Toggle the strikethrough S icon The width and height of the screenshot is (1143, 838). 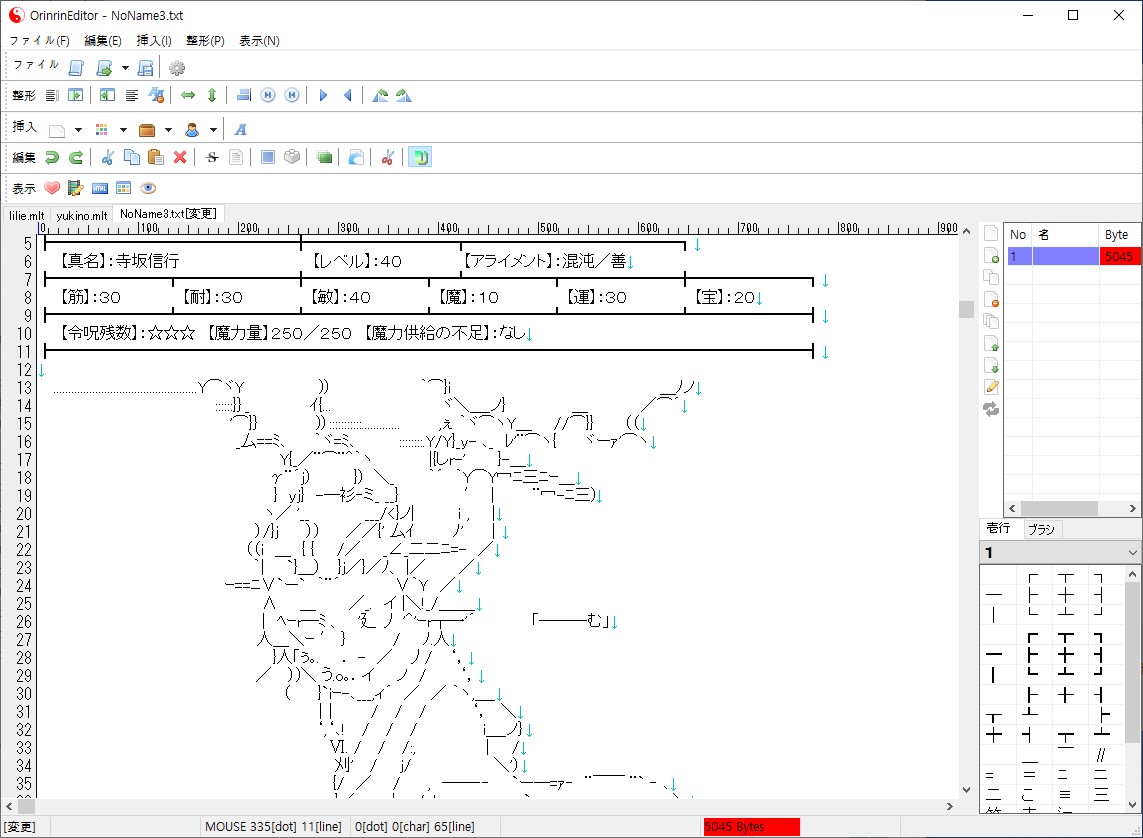(x=211, y=157)
